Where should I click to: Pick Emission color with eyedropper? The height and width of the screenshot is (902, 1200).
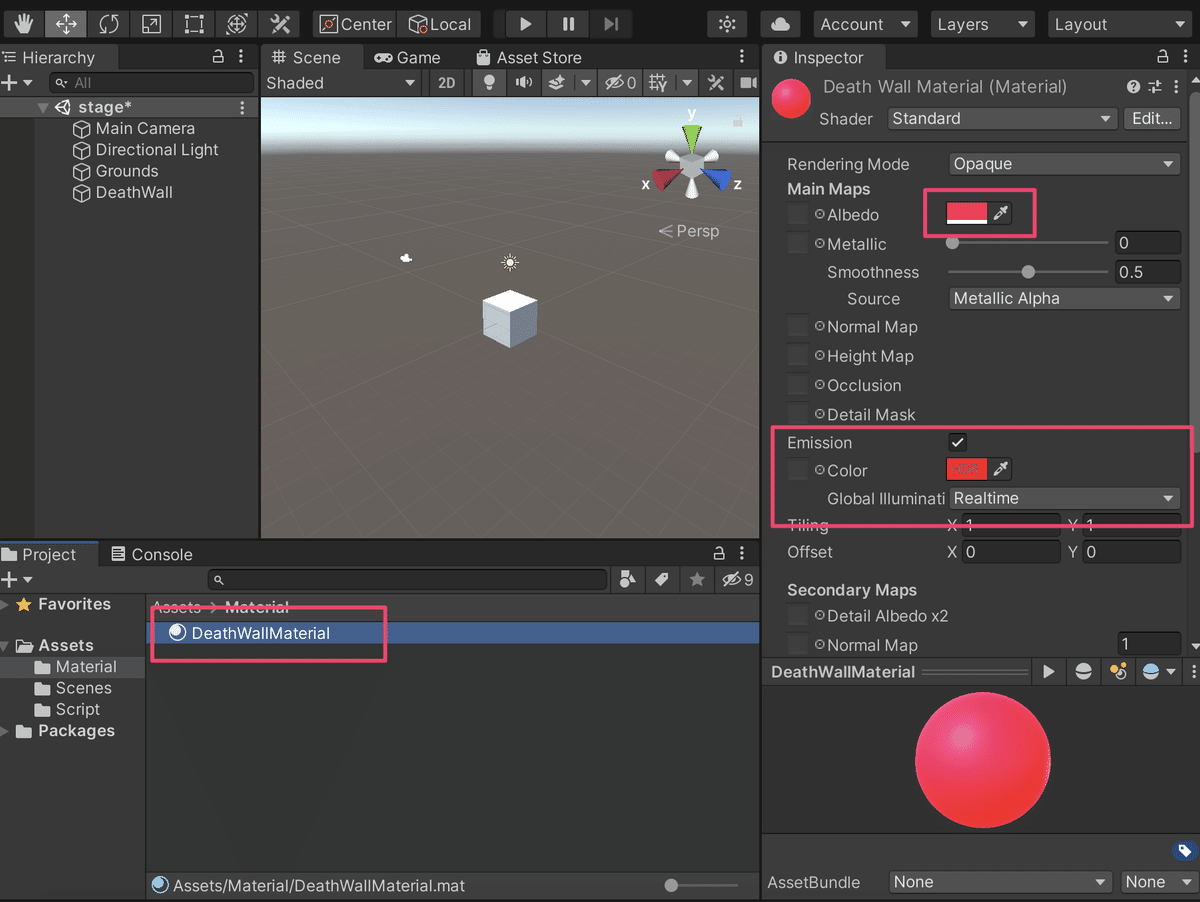coord(1000,469)
